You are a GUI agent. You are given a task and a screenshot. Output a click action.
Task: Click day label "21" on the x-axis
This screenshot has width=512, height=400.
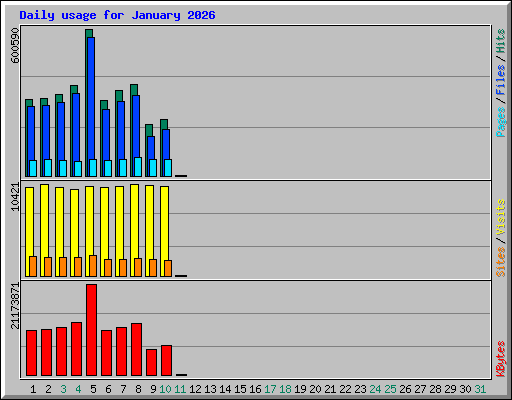pyautogui.click(x=330, y=389)
